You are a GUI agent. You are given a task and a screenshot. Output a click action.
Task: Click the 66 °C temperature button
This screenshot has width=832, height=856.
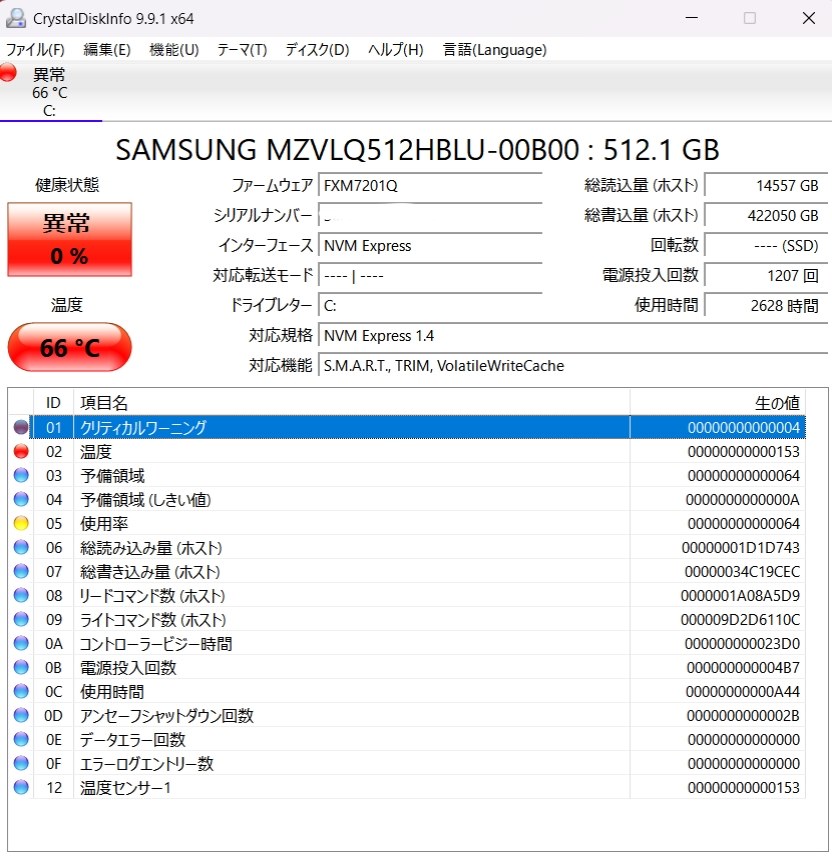point(69,347)
